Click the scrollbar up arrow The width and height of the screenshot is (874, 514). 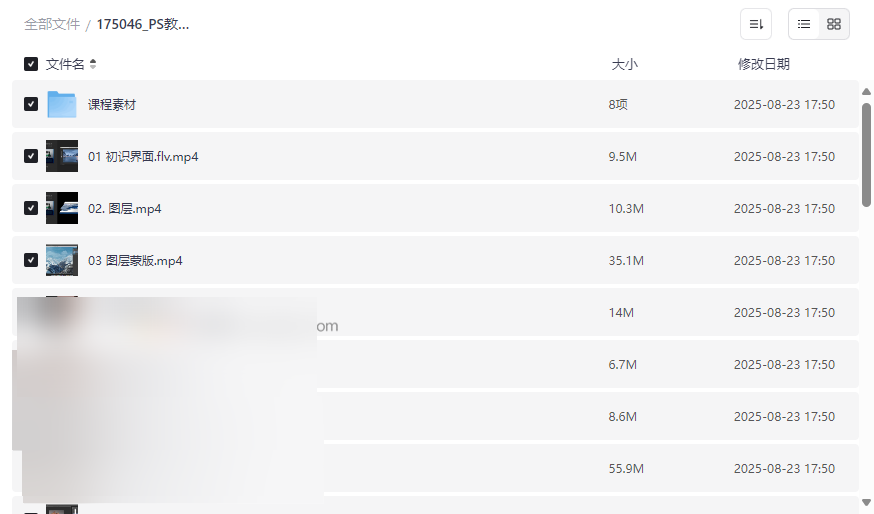click(x=866, y=92)
